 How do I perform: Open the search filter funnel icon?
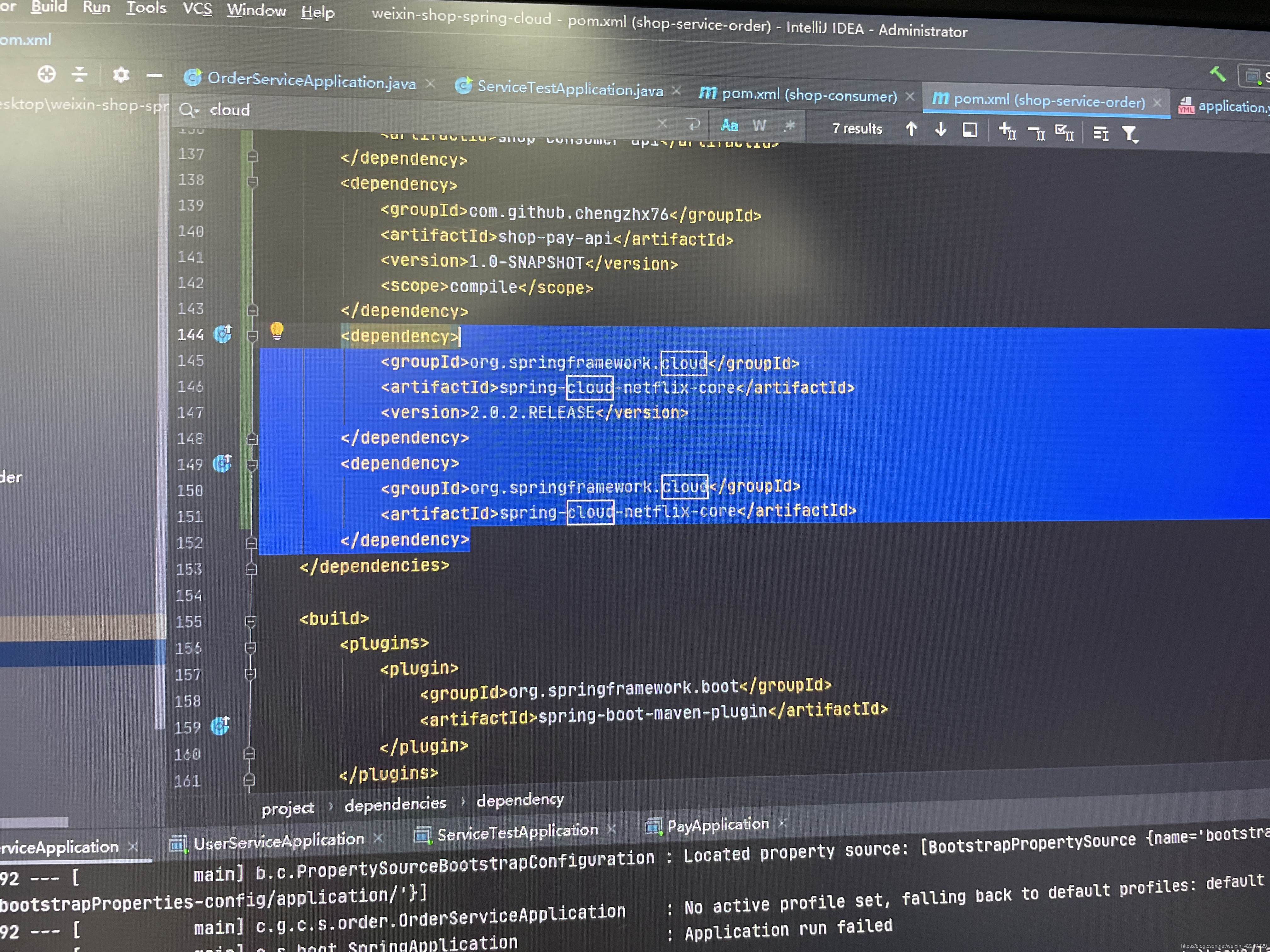pyautogui.click(x=1130, y=135)
